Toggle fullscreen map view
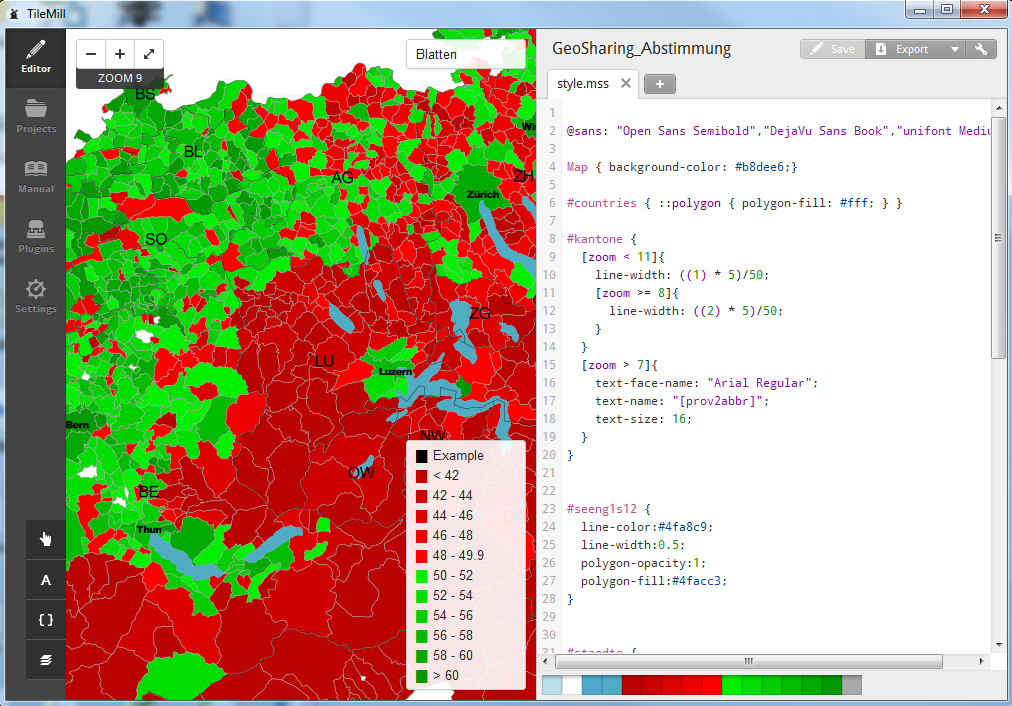 coord(149,54)
